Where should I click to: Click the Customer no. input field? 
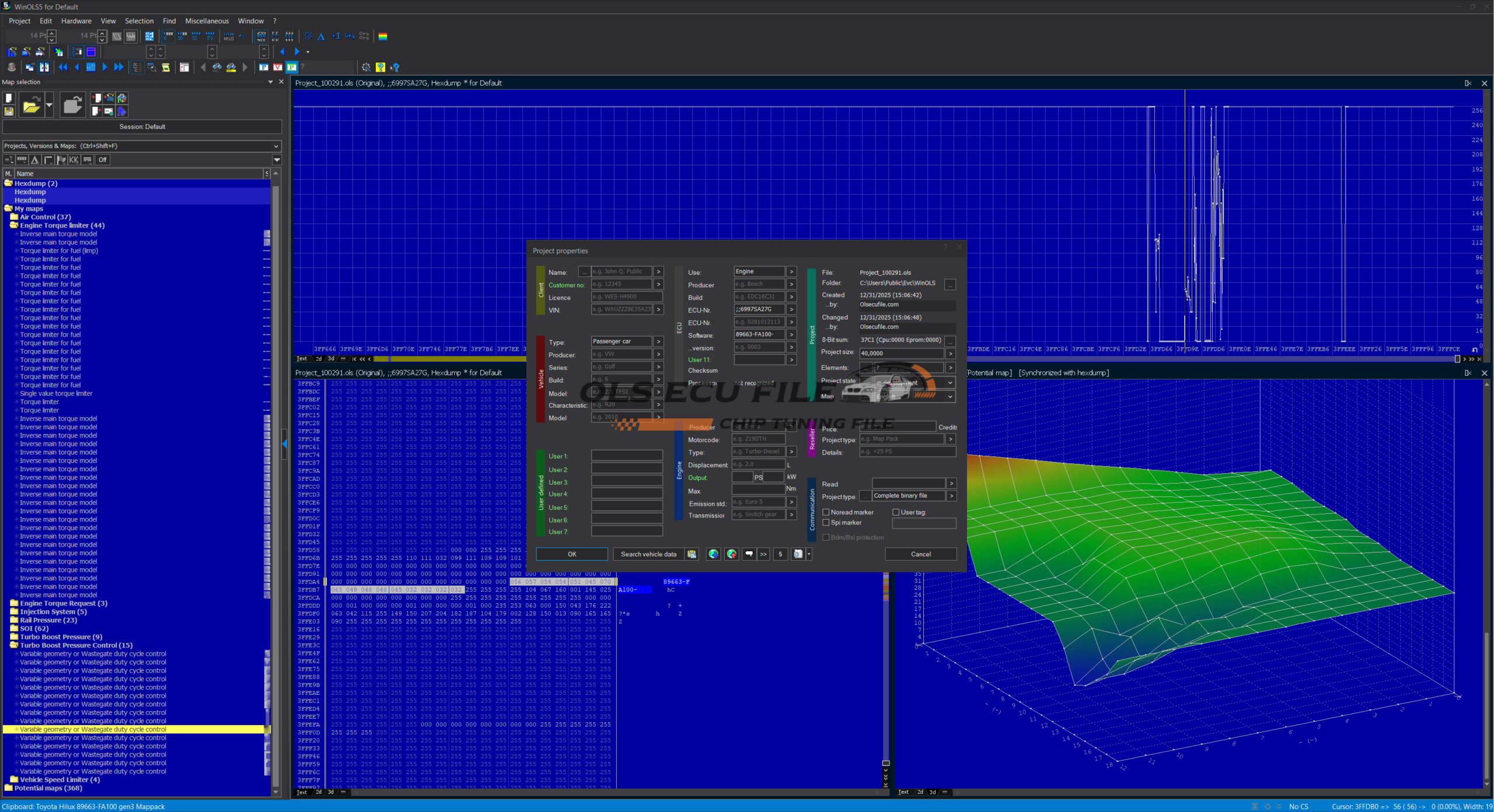621,285
